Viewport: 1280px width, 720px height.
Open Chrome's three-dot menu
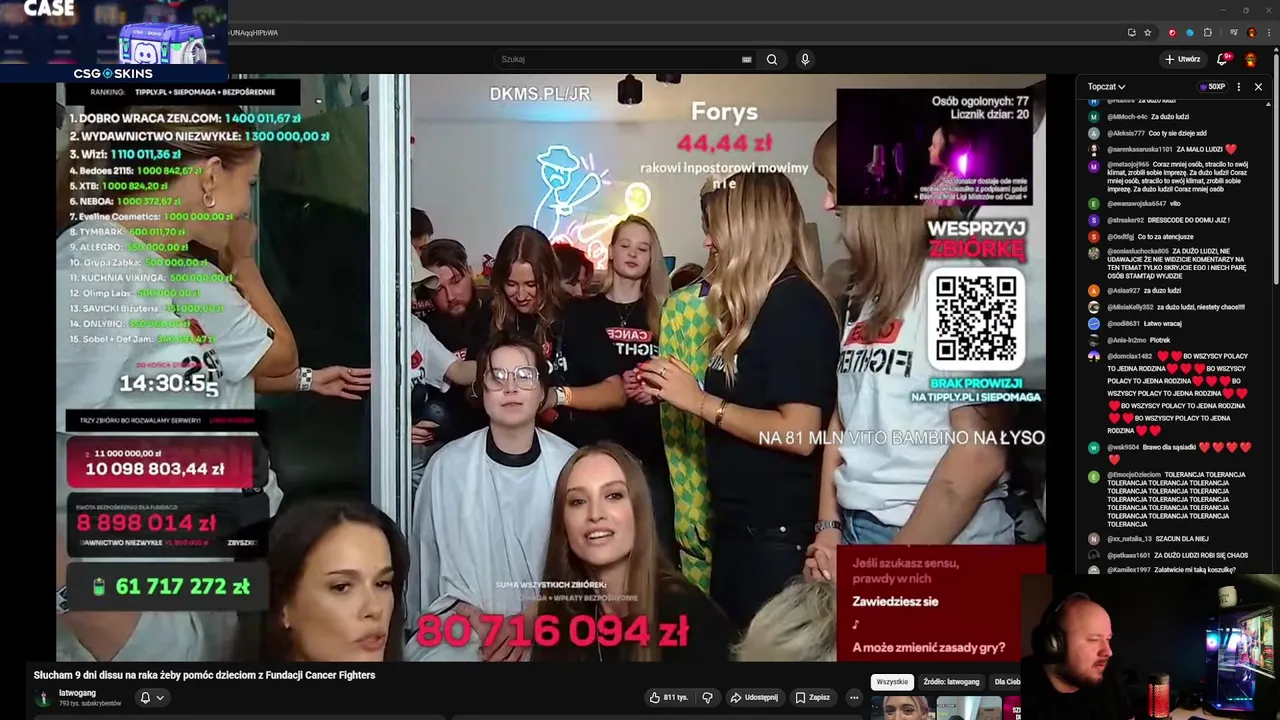pyautogui.click(x=1268, y=32)
